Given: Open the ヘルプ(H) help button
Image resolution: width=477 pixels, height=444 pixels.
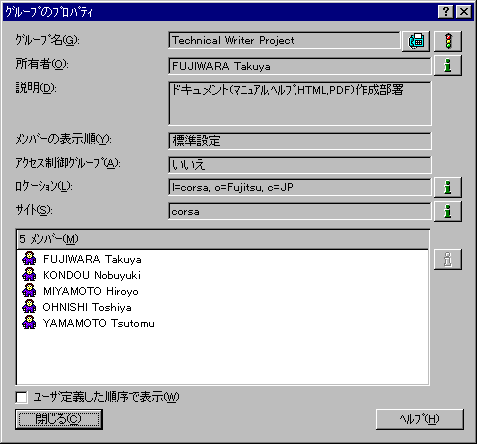Looking at the screenshot, I should 420,419.
